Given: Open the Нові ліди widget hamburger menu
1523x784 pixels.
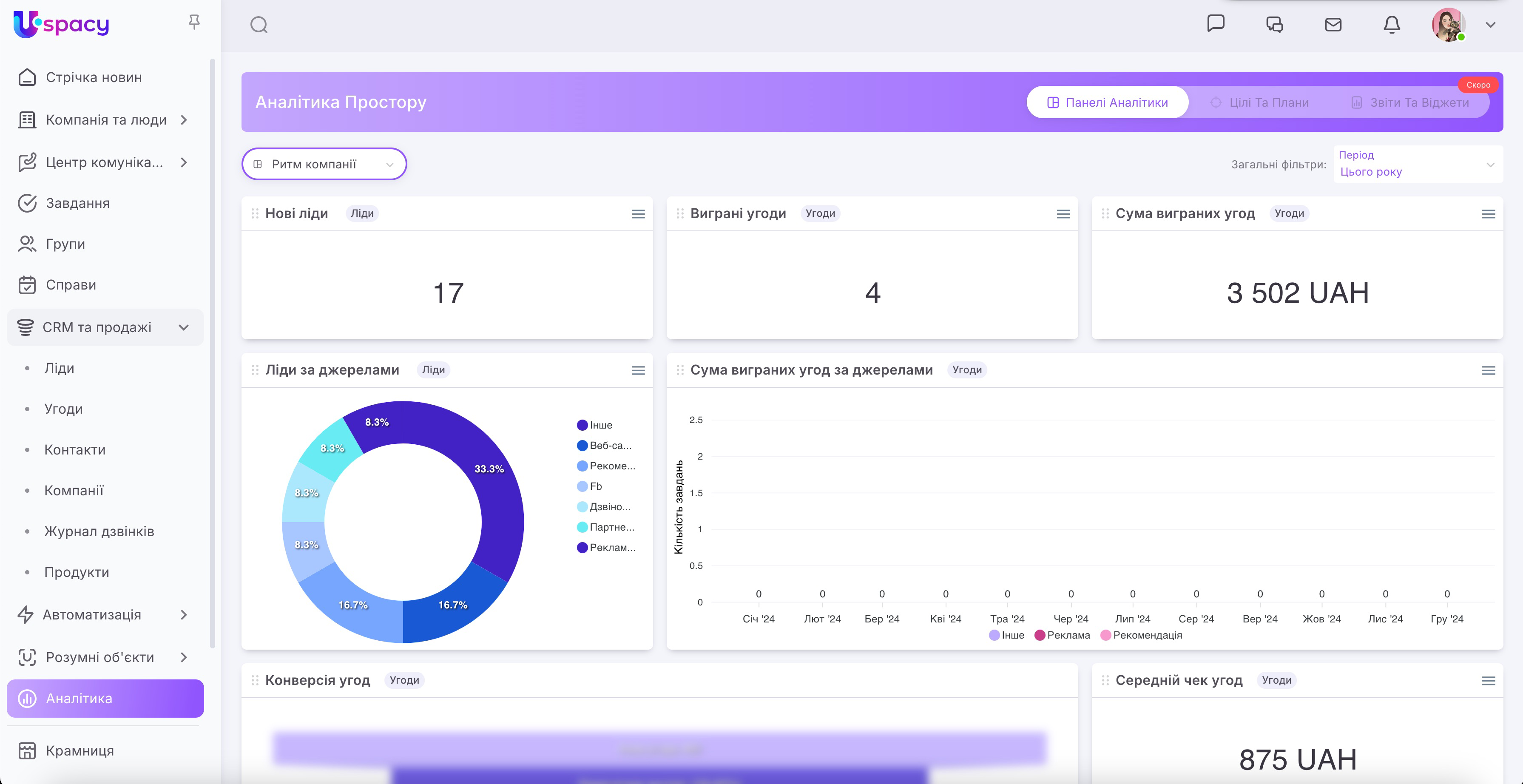Looking at the screenshot, I should coord(638,214).
